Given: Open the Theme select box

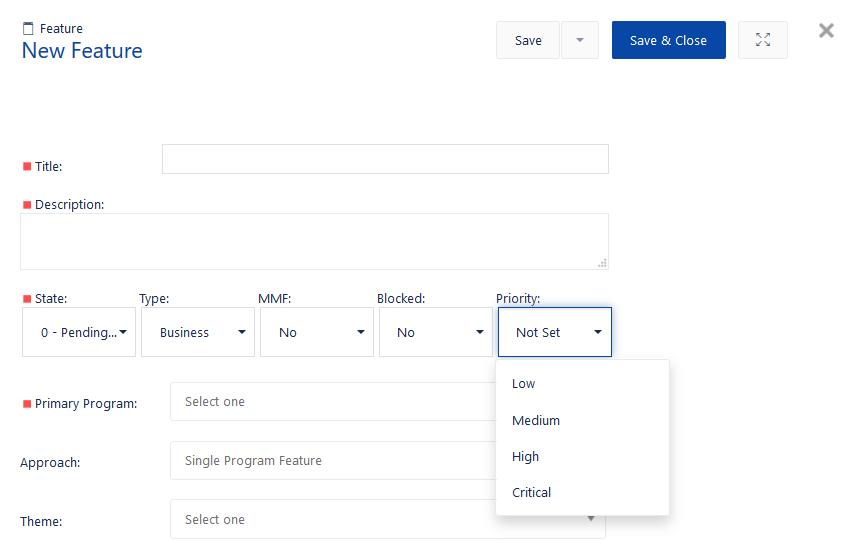Looking at the screenshot, I should click(387, 519).
